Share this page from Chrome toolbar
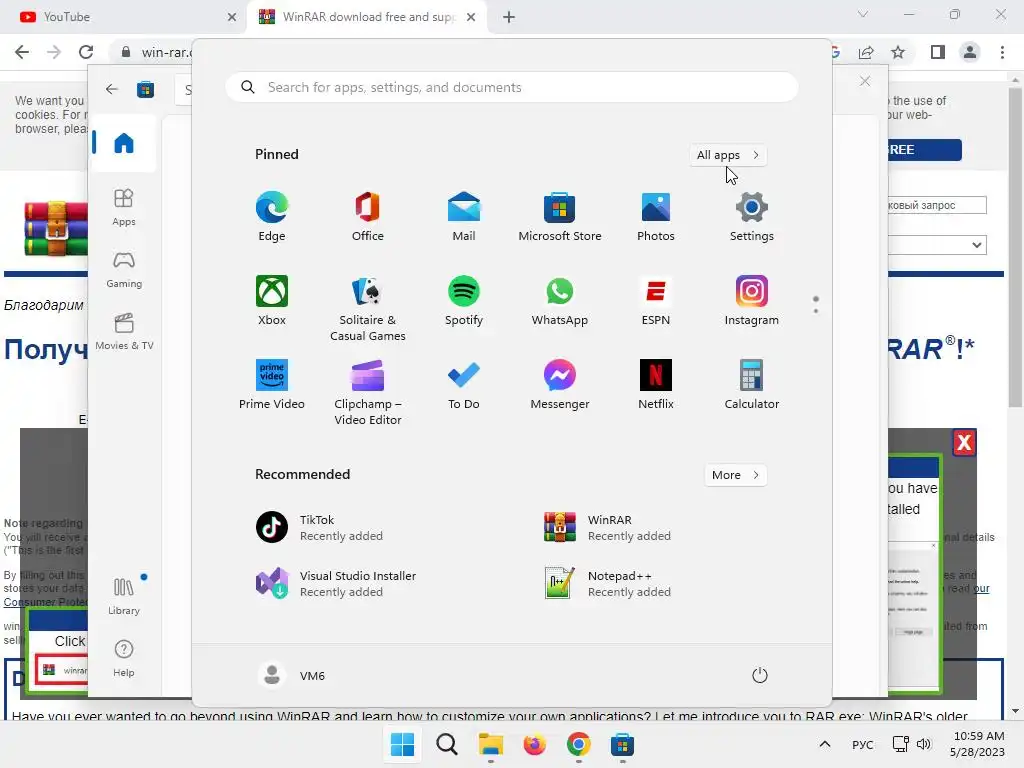This screenshot has height=768, width=1024. pos(866,52)
